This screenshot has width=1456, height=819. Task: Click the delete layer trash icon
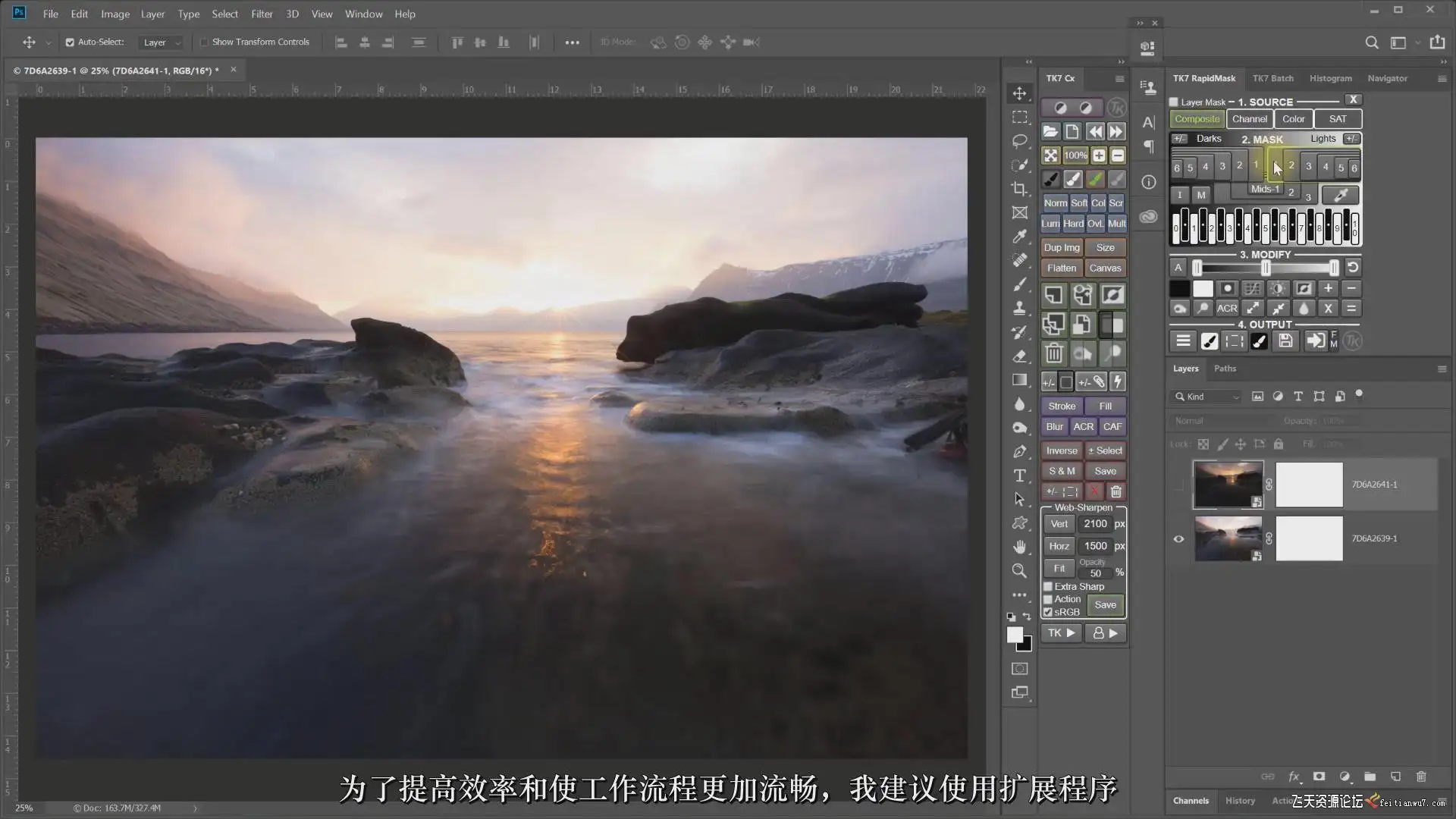pyautogui.click(x=1421, y=777)
